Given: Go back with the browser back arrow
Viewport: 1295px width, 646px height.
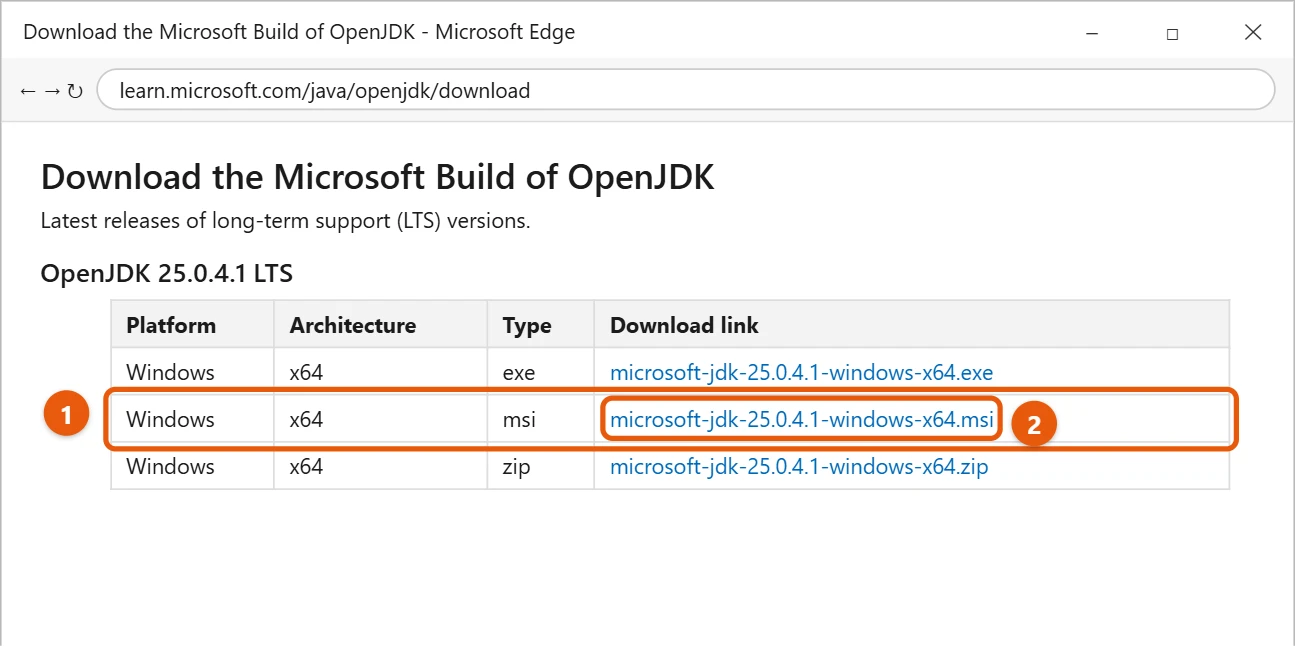Looking at the screenshot, I should (27, 91).
